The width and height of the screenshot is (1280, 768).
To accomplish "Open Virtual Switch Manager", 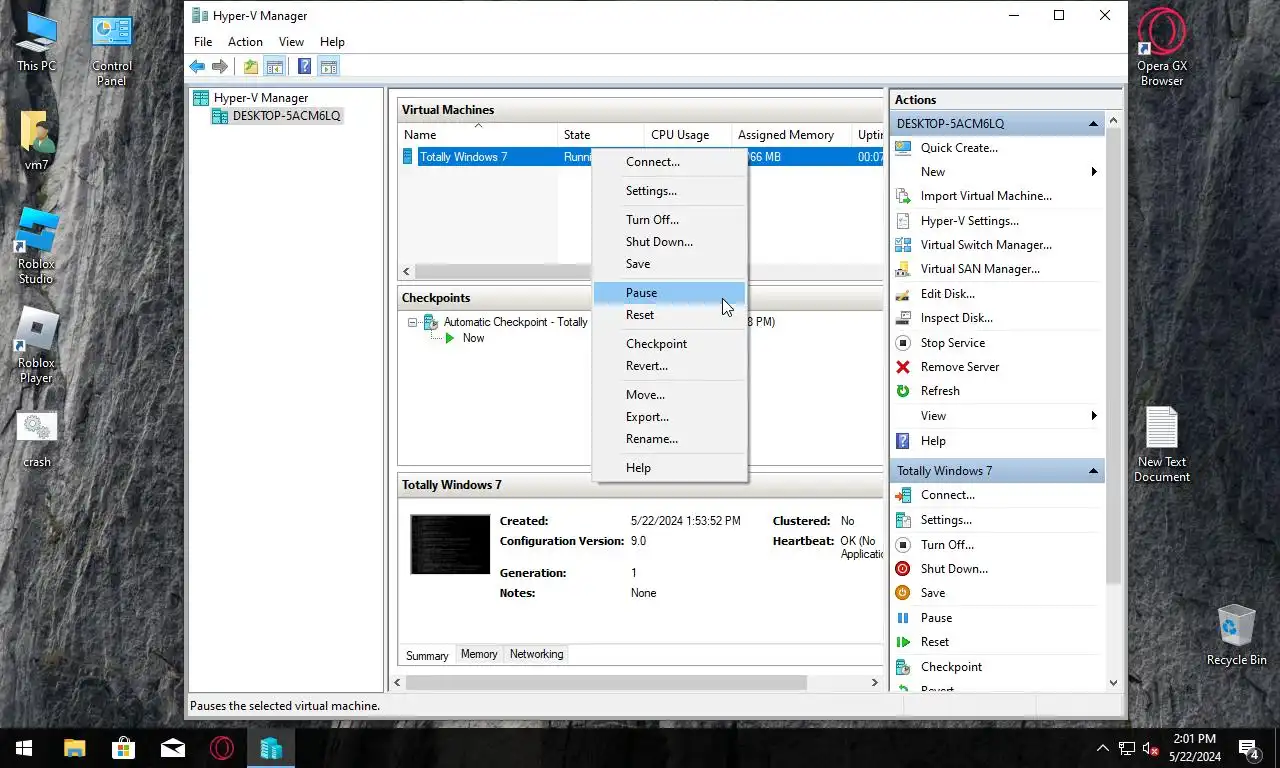I will [986, 245].
